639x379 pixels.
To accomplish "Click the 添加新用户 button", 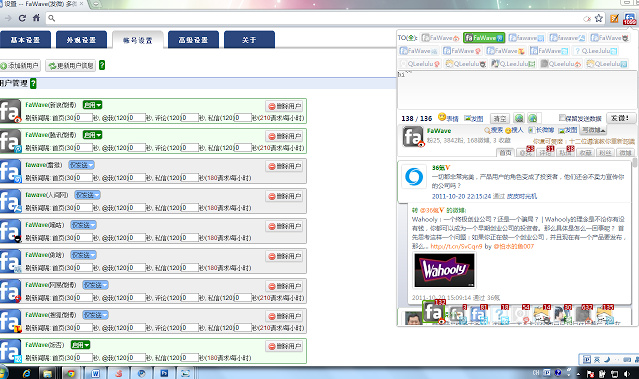I will (20, 65).
